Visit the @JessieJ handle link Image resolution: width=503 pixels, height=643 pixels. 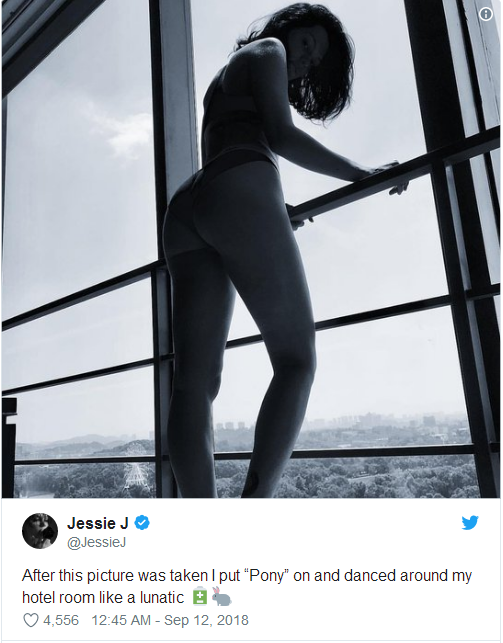coord(96,542)
